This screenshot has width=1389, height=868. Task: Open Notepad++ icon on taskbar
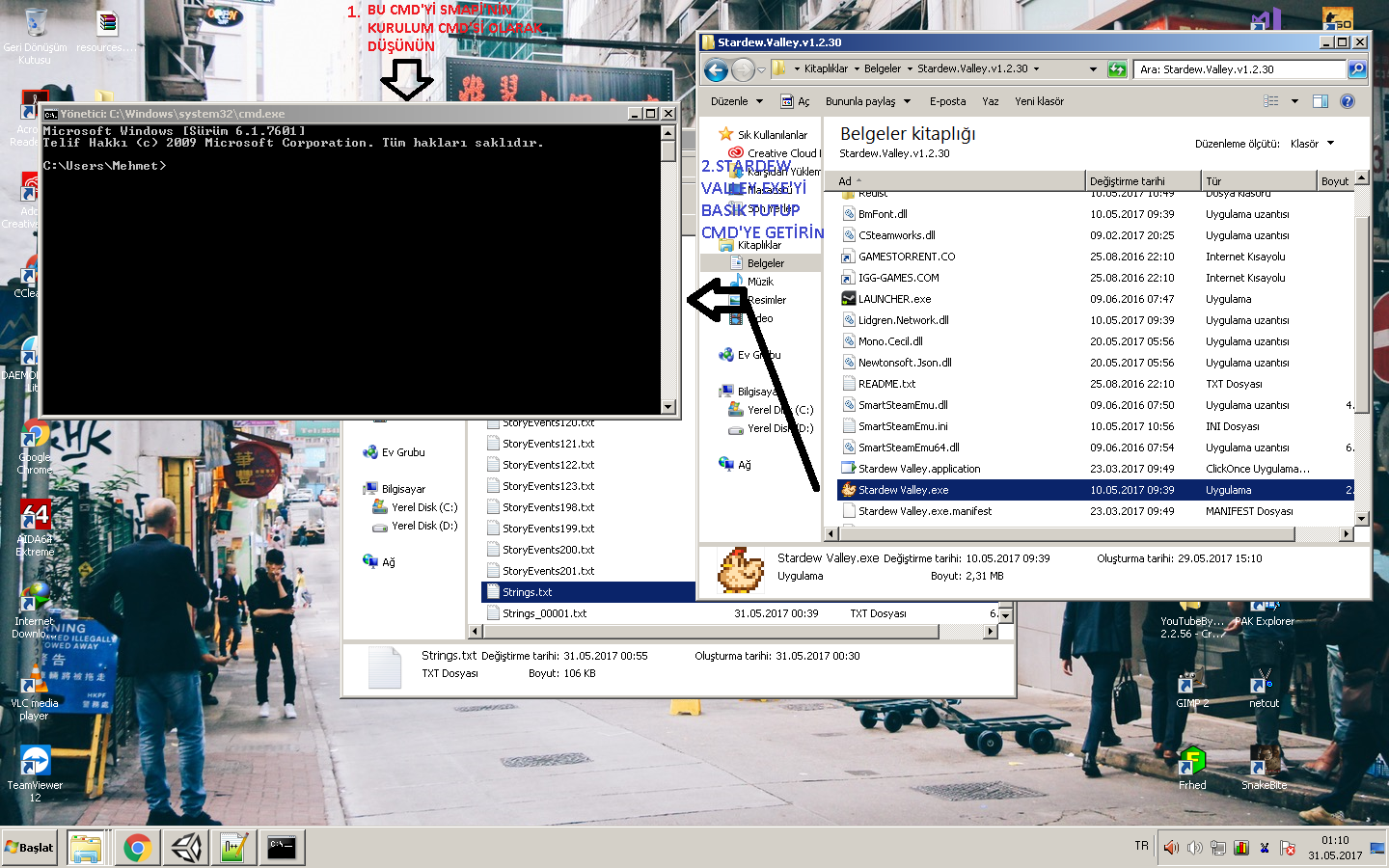[x=234, y=848]
